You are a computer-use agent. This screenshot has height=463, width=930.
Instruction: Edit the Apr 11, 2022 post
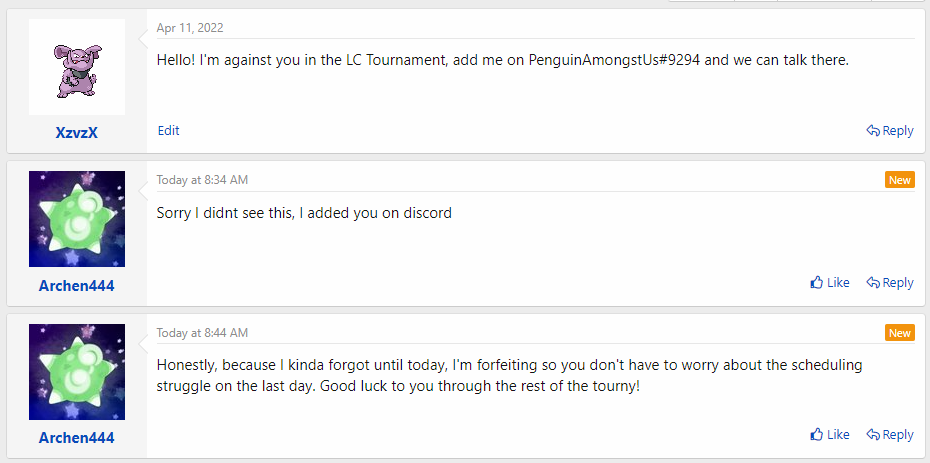169,130
